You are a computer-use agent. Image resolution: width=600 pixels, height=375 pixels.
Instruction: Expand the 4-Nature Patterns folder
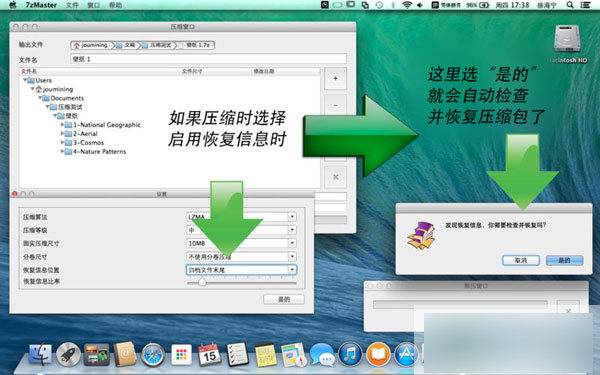pyautogui.click(x=62, y=152)
